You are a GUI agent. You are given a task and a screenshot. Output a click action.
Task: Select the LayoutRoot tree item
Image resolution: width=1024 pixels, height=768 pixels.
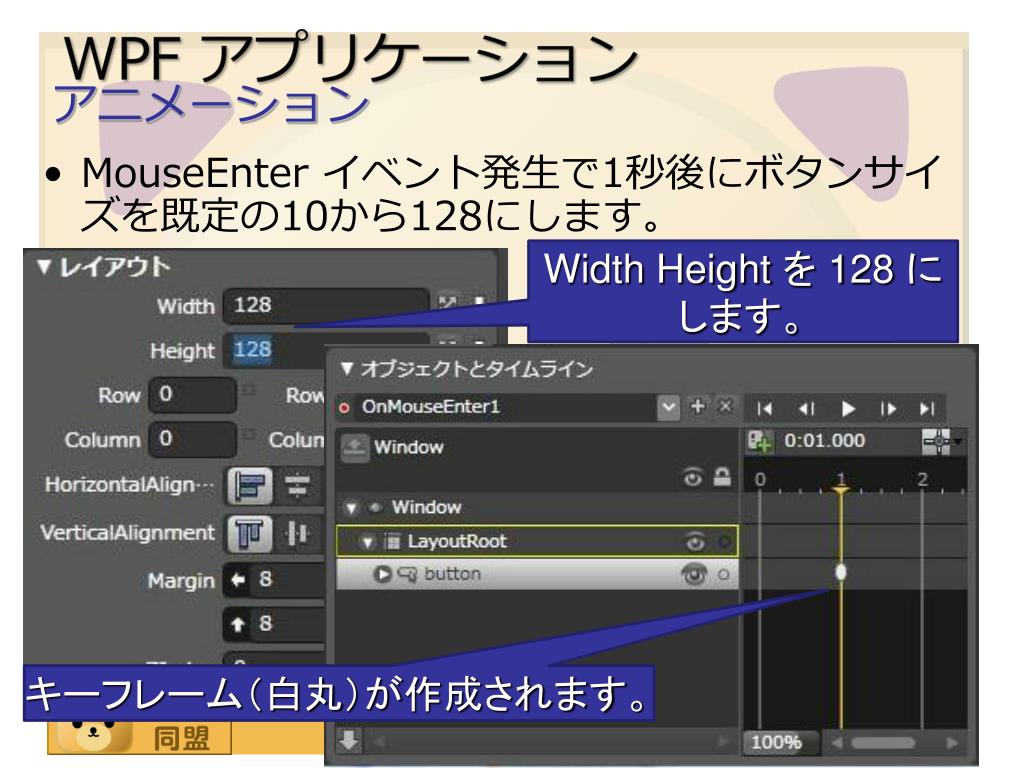tap(457, 541)
